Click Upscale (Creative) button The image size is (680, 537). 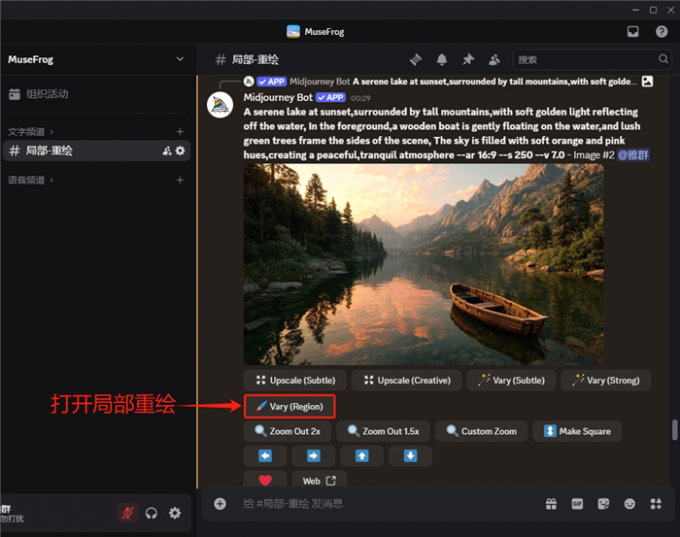(407, 380)
